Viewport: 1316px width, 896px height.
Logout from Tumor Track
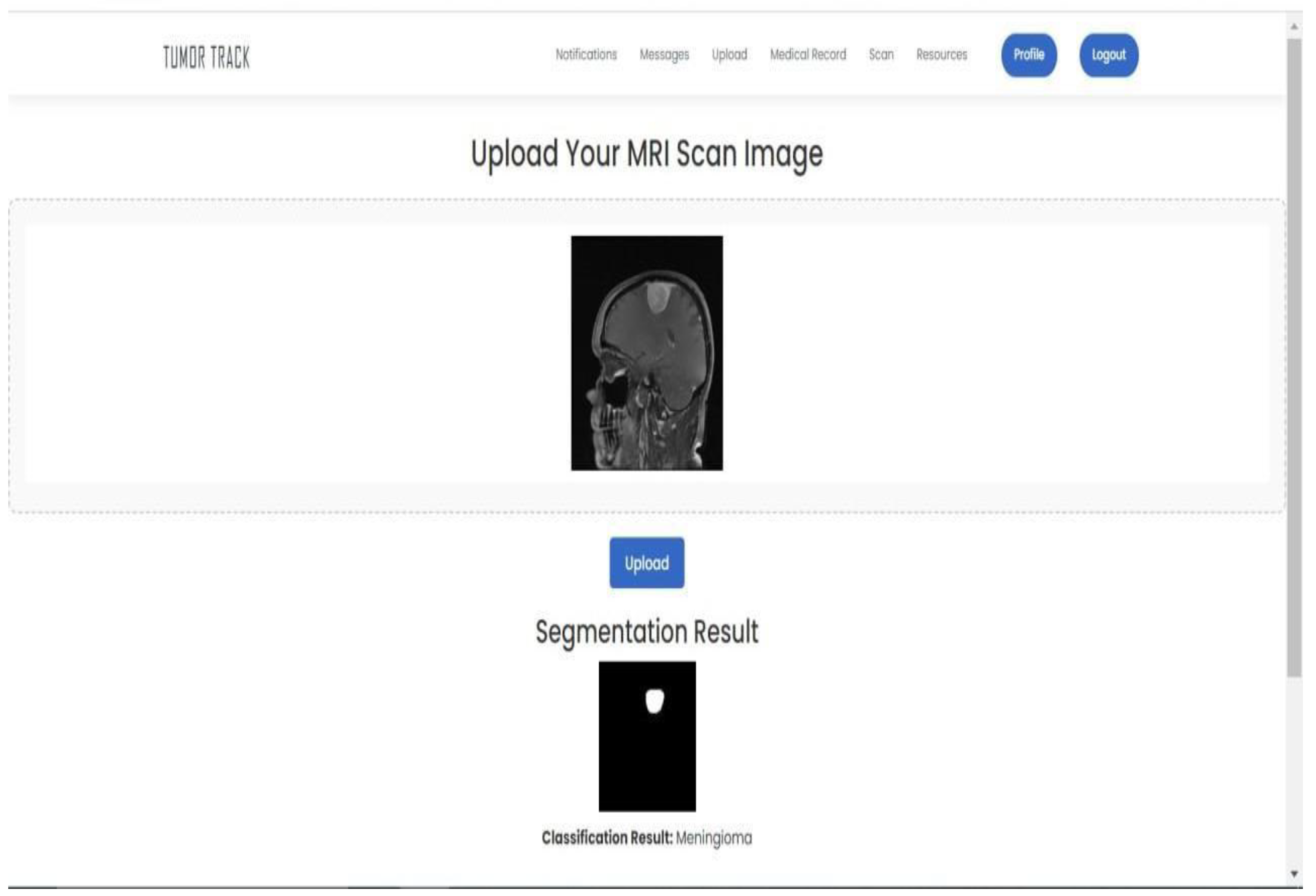(x=1109, y=55)
